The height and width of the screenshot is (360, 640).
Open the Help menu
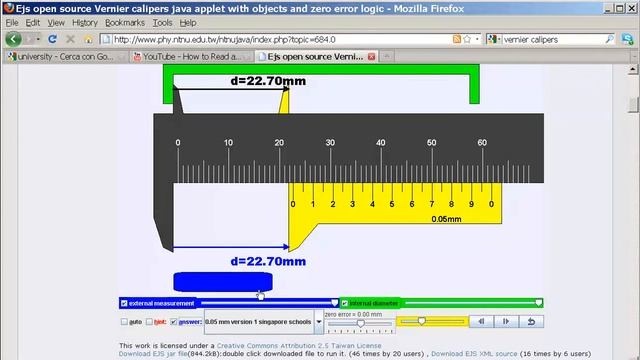188,23
